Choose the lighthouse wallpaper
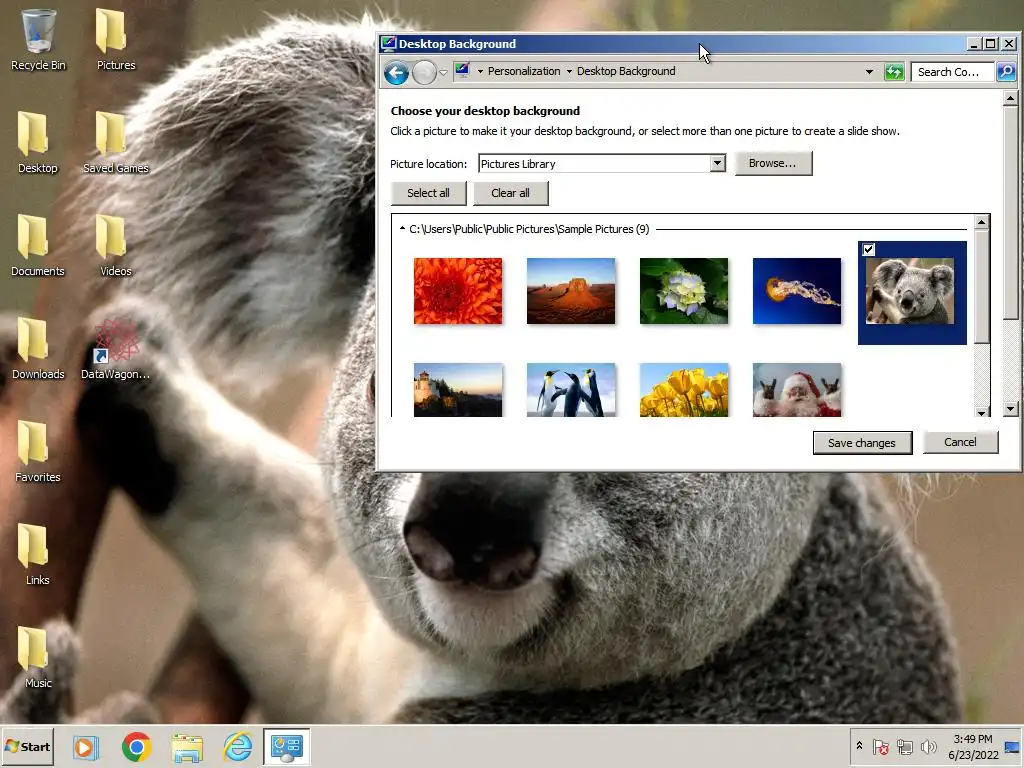This screenshot has height=768, width=1024. [x=458, y=390]
